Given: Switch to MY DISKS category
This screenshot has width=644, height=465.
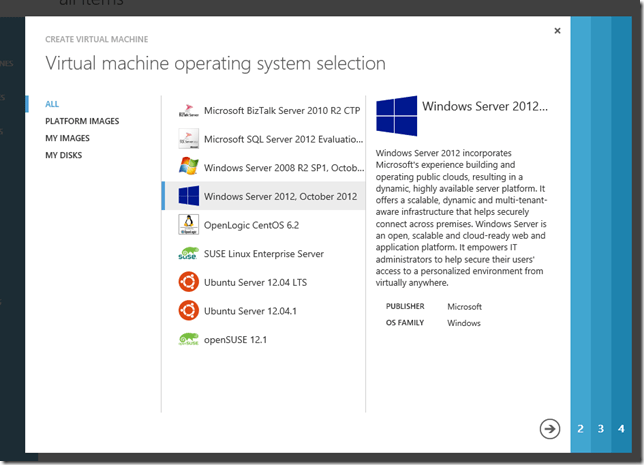Looking at the screenshot, I should (x=63, y=155).
